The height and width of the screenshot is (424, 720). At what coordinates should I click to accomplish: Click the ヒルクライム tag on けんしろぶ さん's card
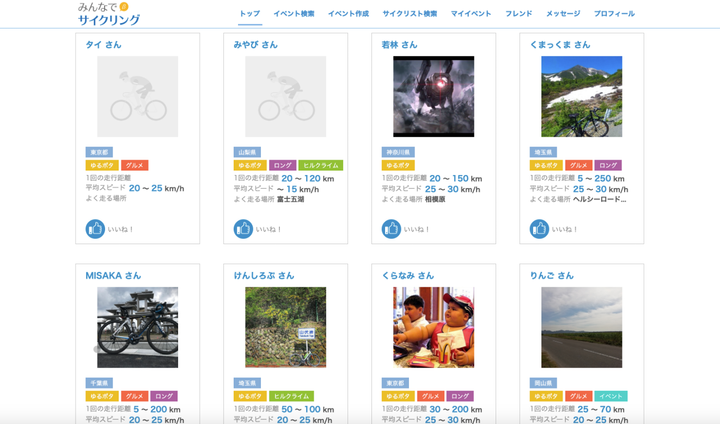tap(292, 396)
